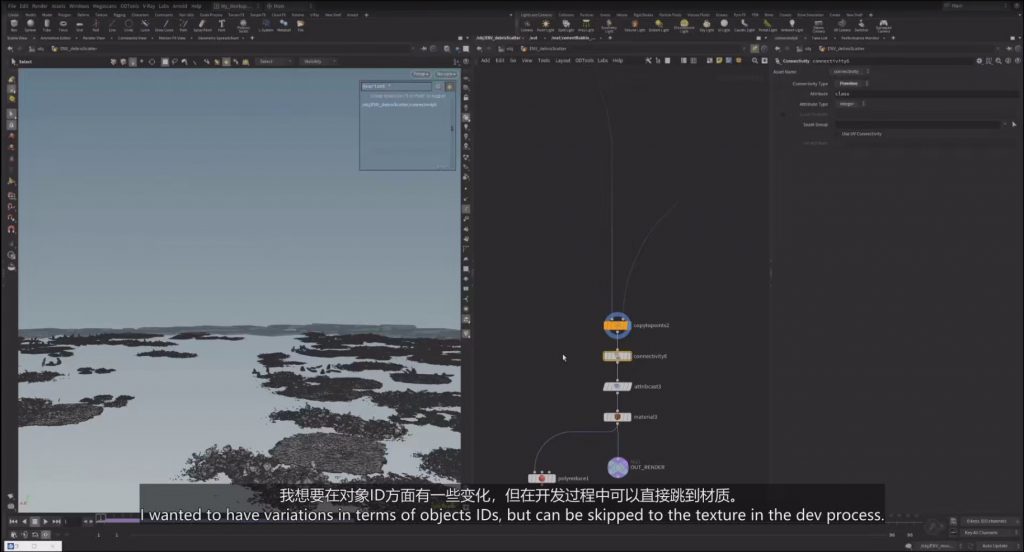
Task: Select the Sphere shelf tool
Action: tap(30, 25)
